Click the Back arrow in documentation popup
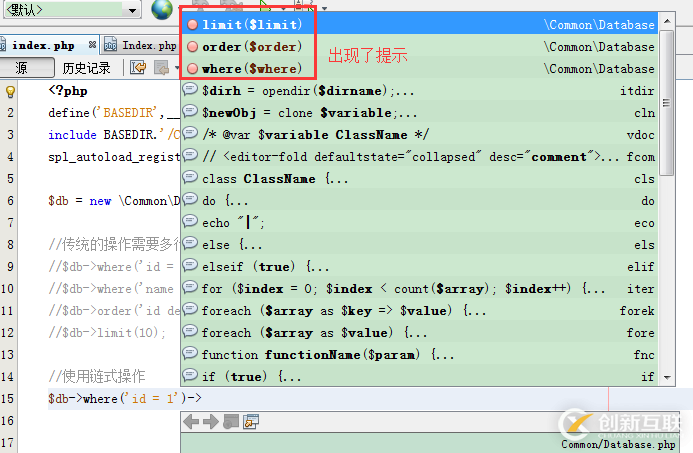The image size is (693, 453). [x=191, y=422]
